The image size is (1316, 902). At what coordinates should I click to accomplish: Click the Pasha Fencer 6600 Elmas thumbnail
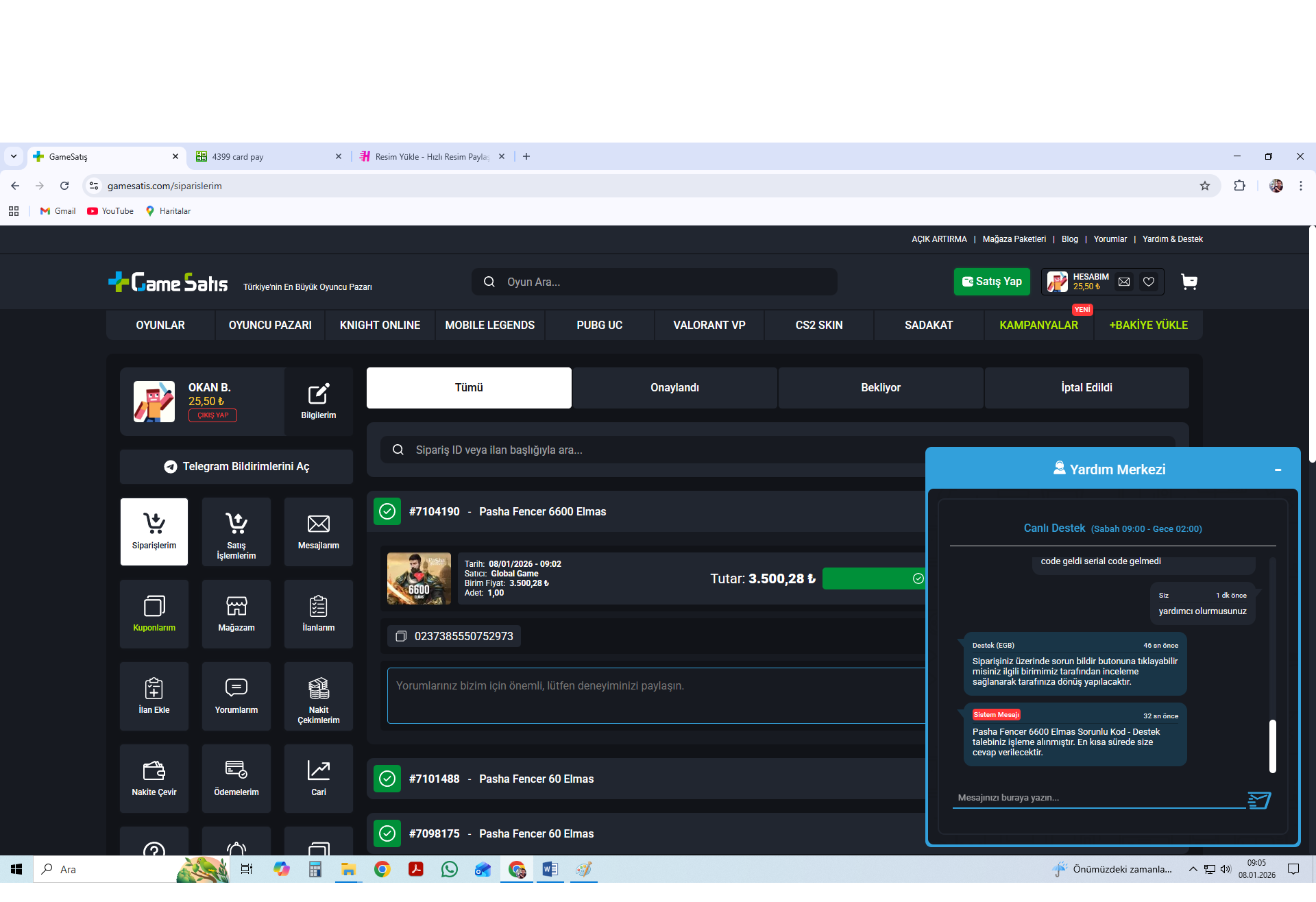point(419,578)
